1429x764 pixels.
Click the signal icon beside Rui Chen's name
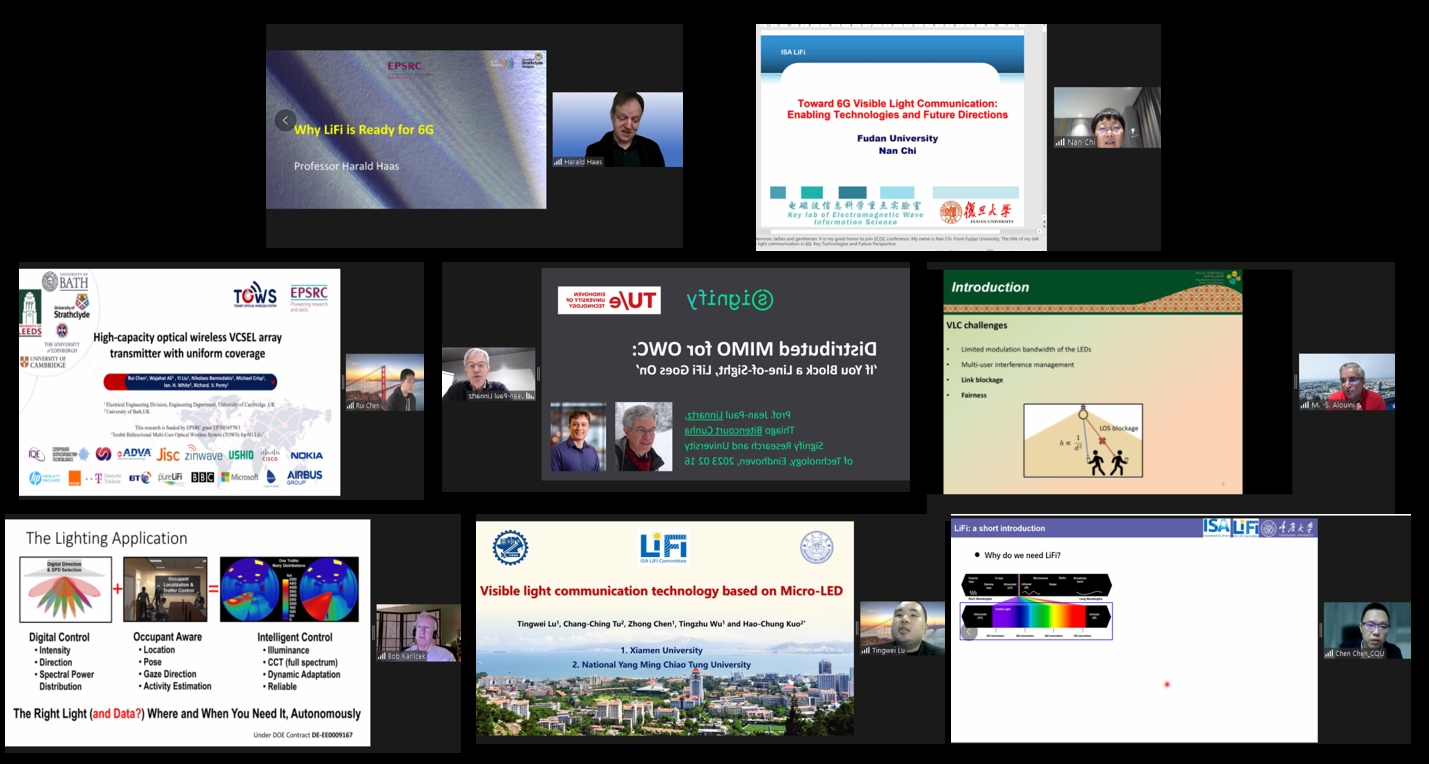tap(350, 406)
